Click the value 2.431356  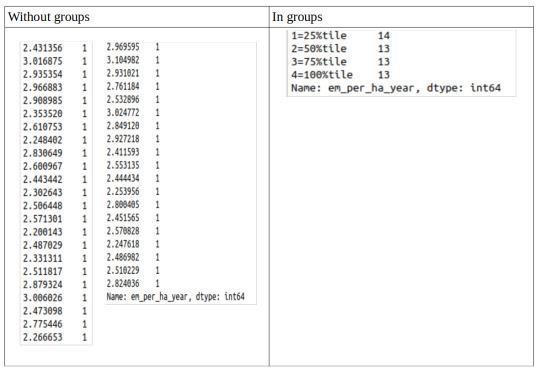tap(43, 48)
